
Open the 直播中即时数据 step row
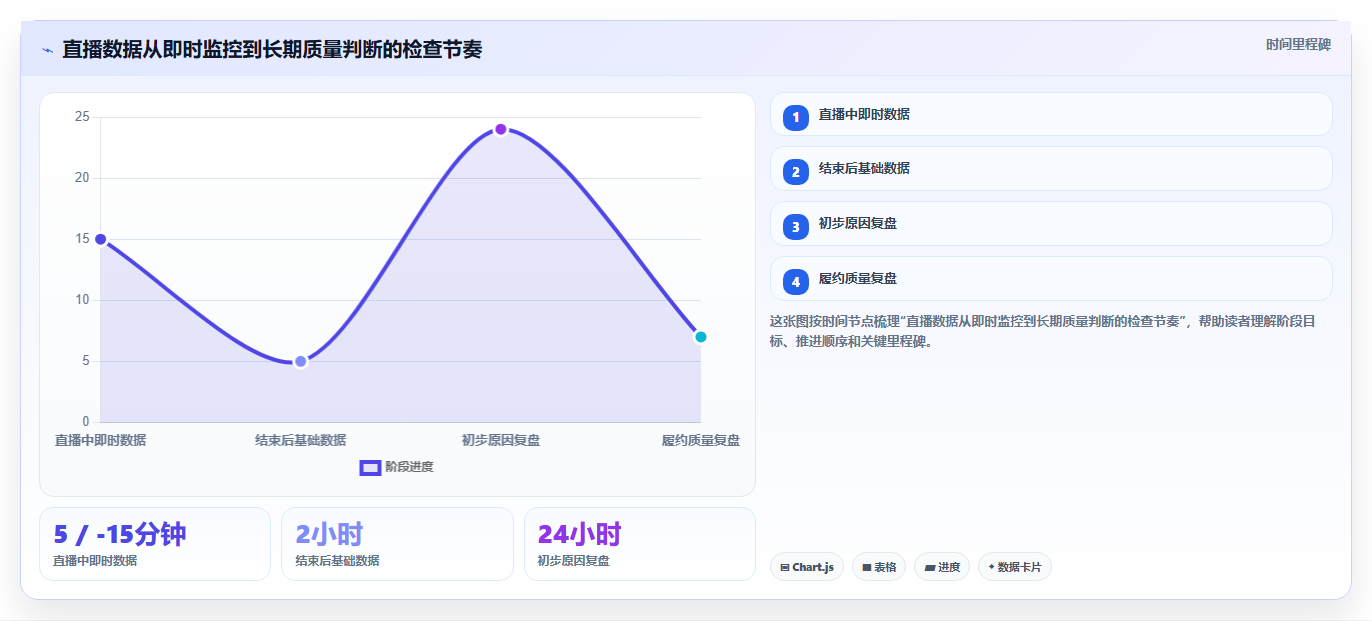[1051, 114]
